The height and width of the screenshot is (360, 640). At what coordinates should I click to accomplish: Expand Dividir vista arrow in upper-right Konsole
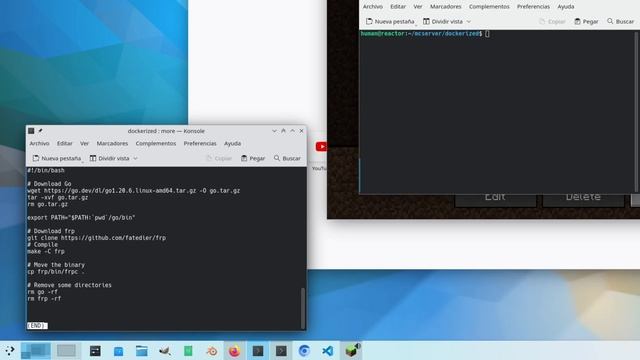(x=469, y=21)
